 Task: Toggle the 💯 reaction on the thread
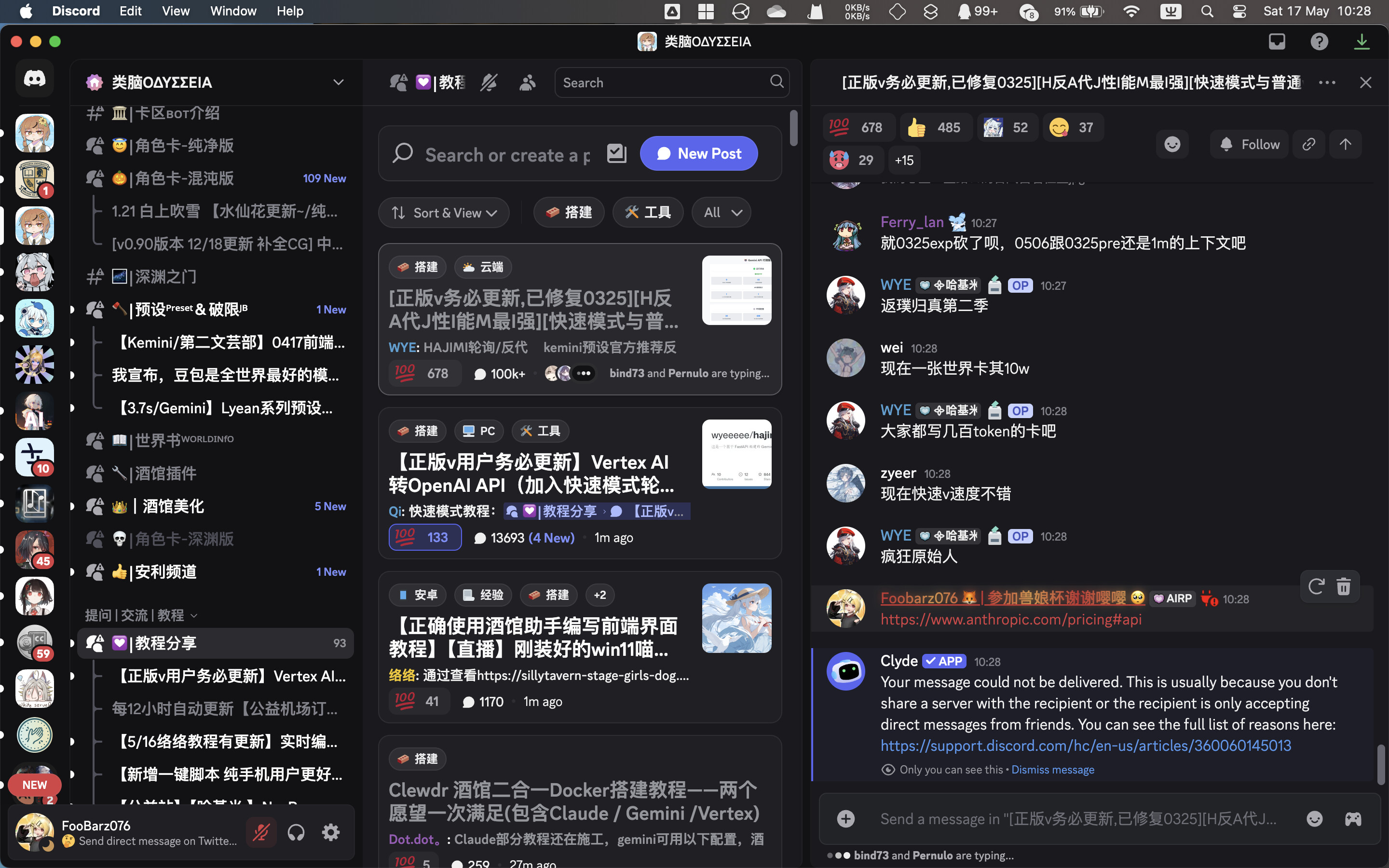(x=858, y=127)
